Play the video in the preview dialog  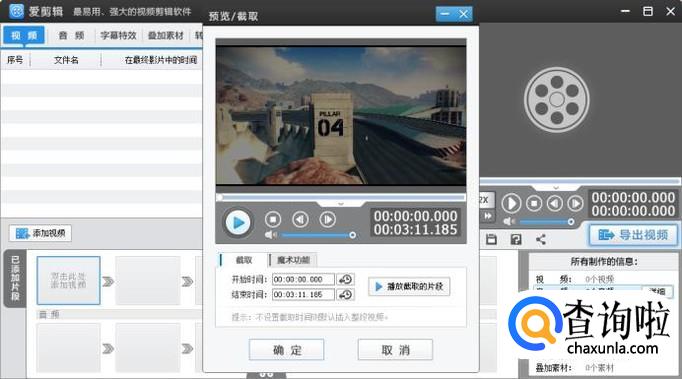point(238,222)
